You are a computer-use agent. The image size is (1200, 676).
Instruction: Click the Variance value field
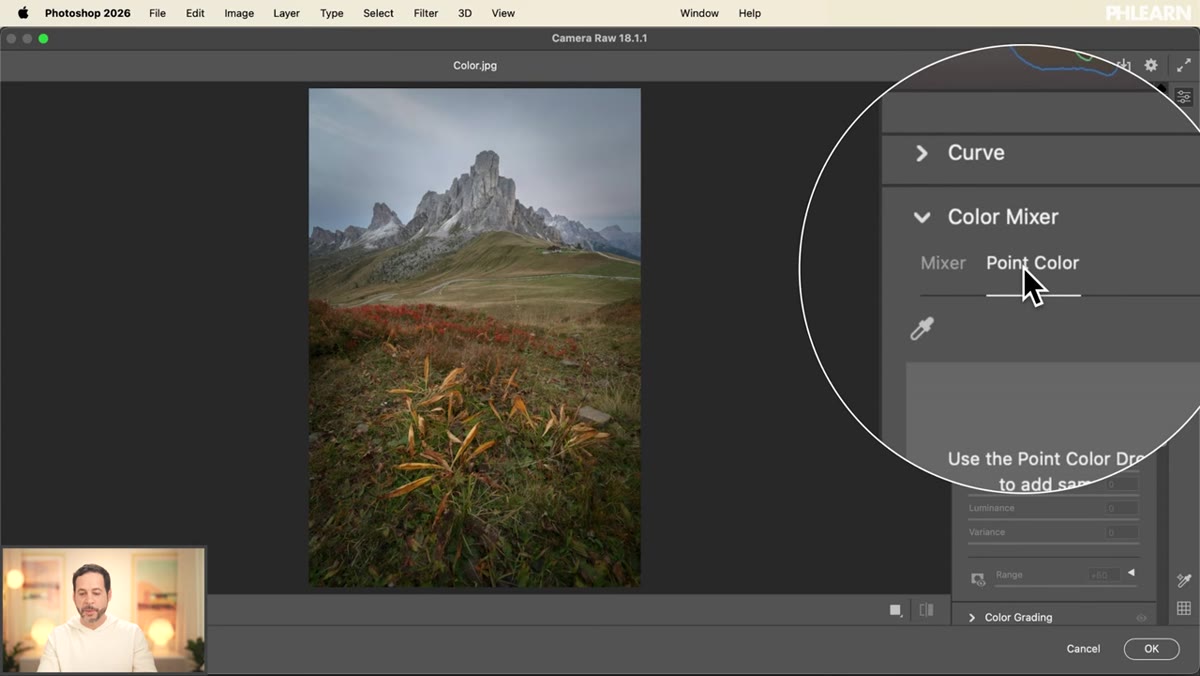[1121, 532]
